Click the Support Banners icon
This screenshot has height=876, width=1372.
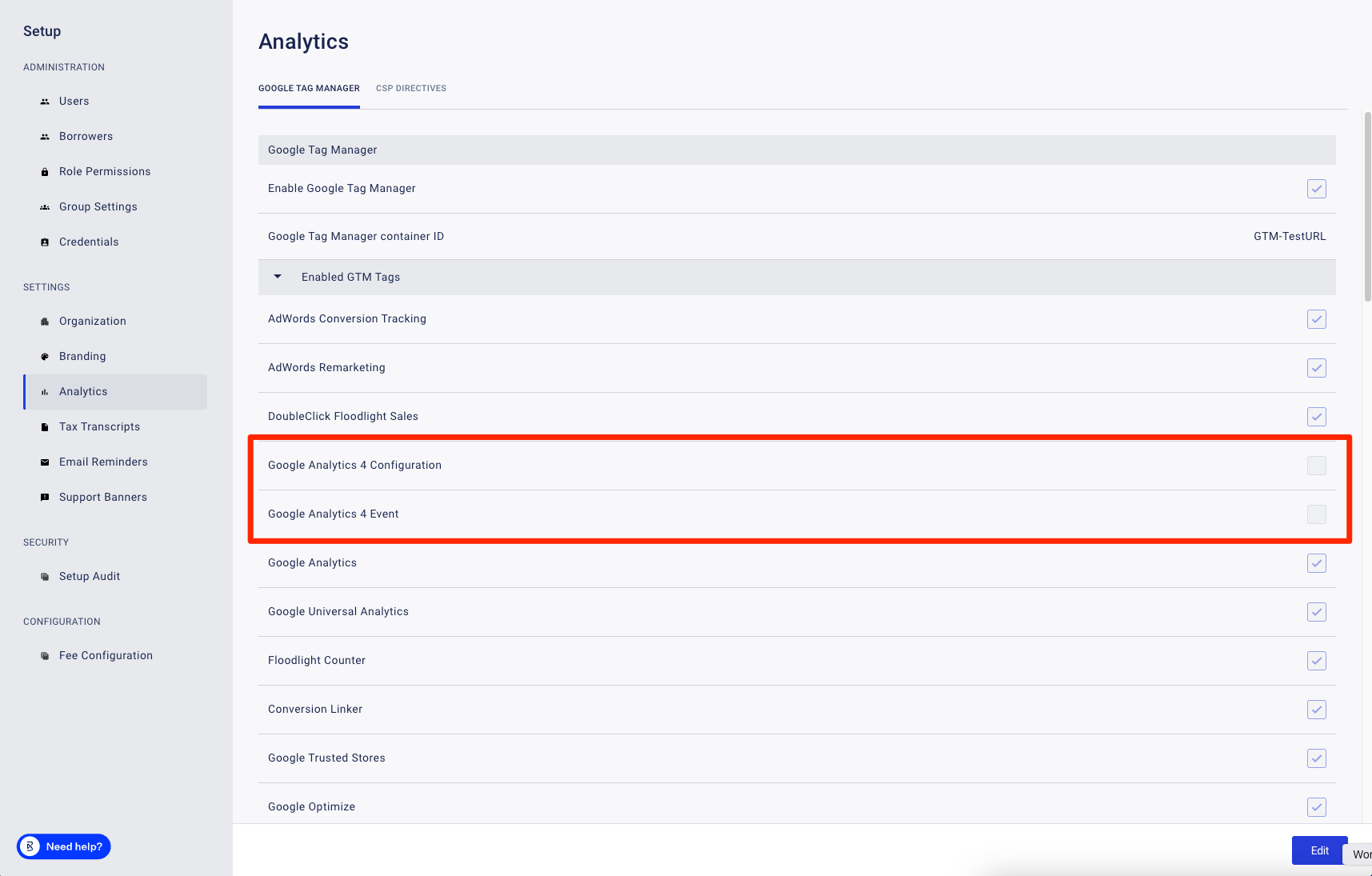[45, 498]
